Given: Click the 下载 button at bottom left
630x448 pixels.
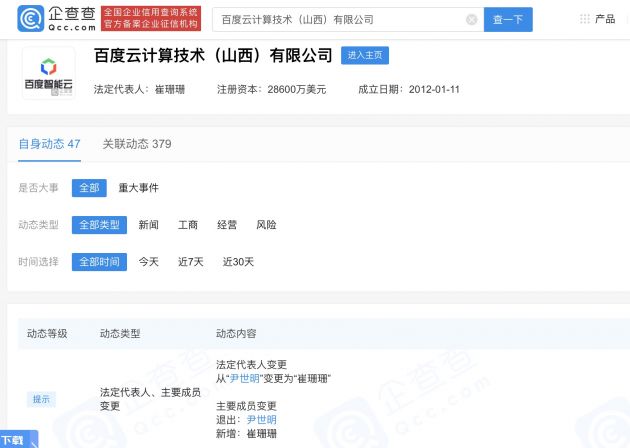Looking at the screenshot, I should 18,440.
